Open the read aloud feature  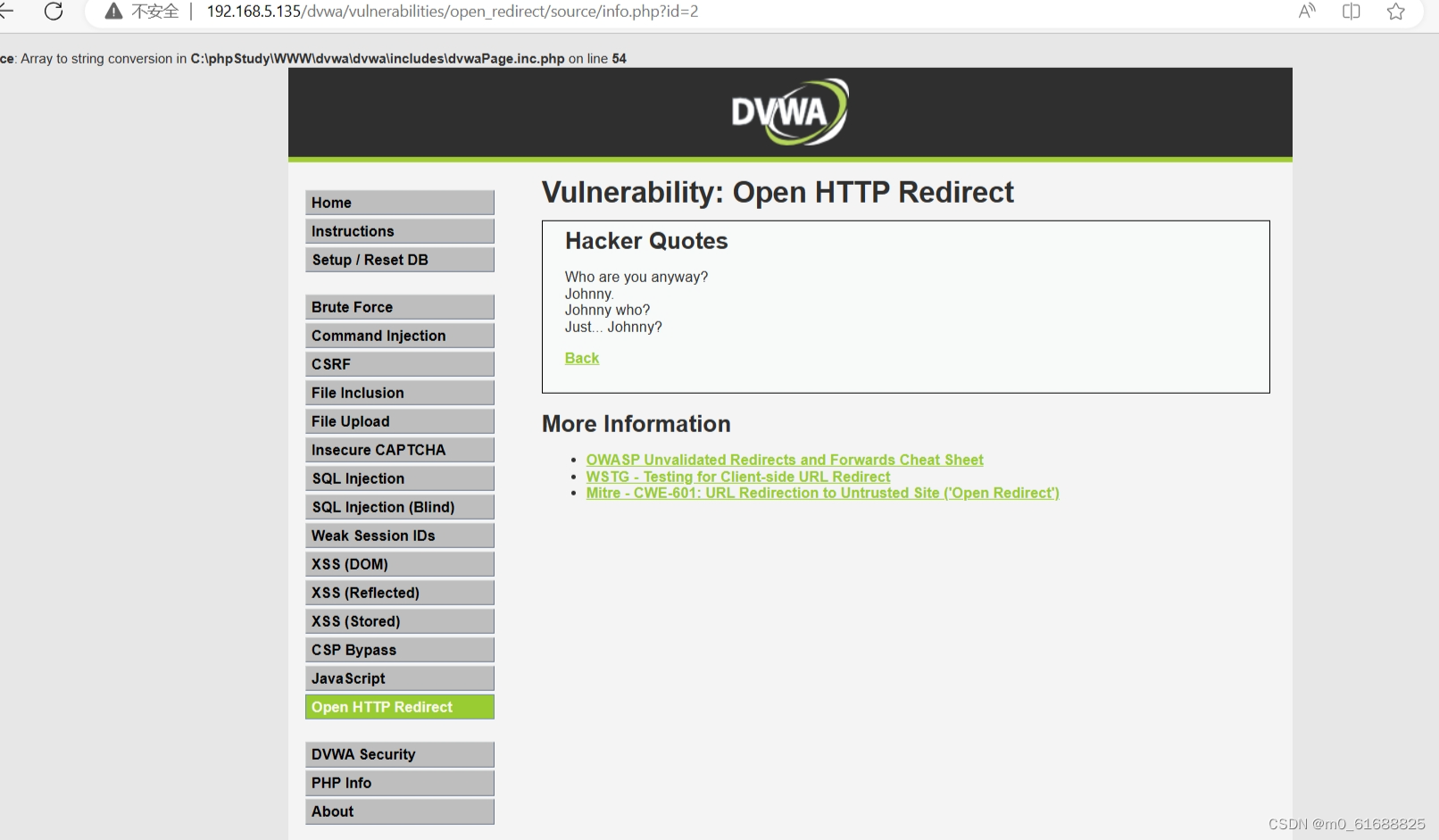[x=1306, y=12]
